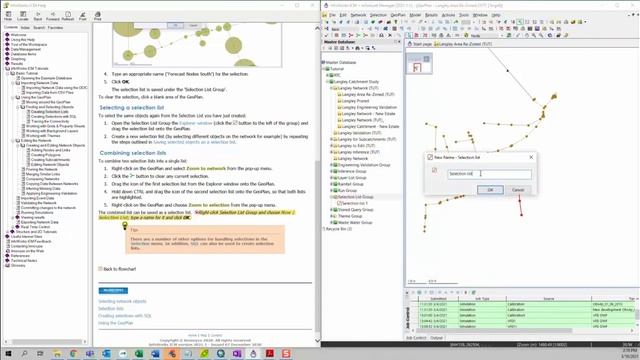
Task: Open Font options in Help toolbar
Action: pyautogui.click(x=83, y=16)
